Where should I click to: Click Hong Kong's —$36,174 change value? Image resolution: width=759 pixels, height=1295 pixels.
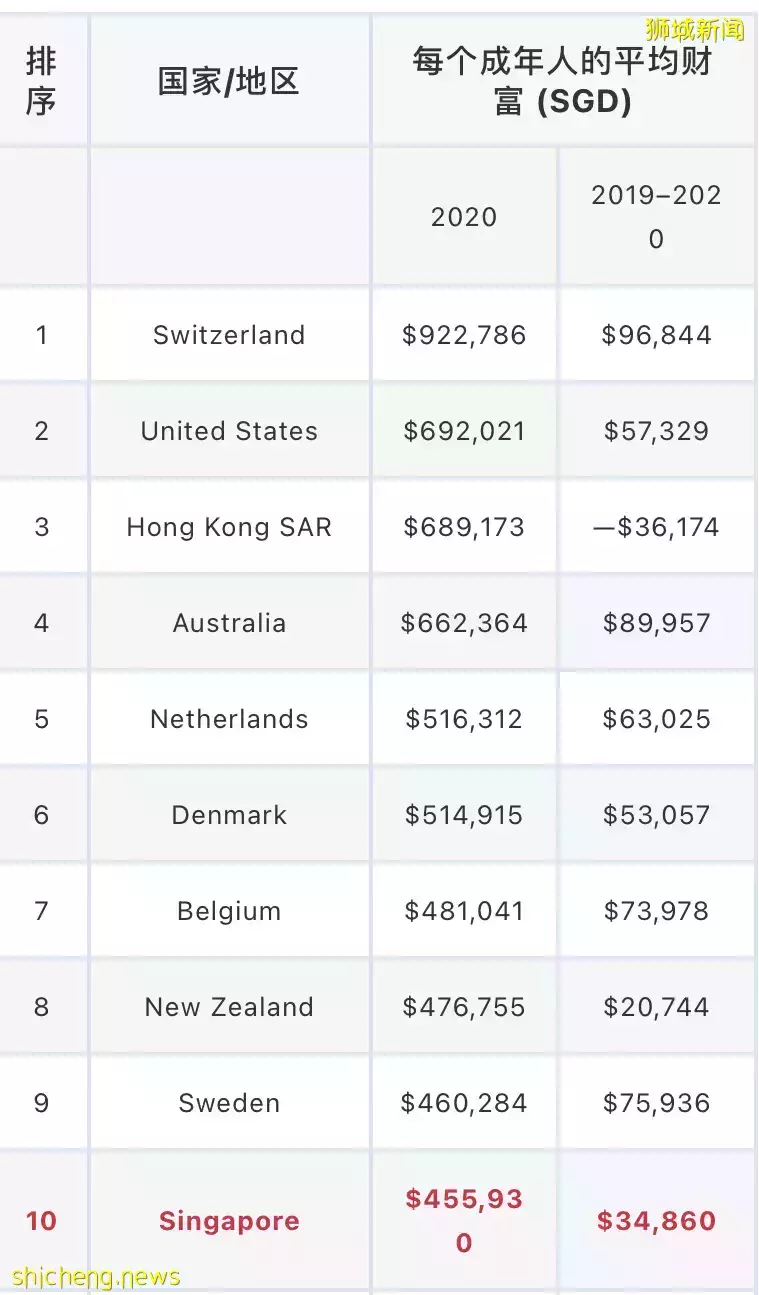click(x=656, y=527)
